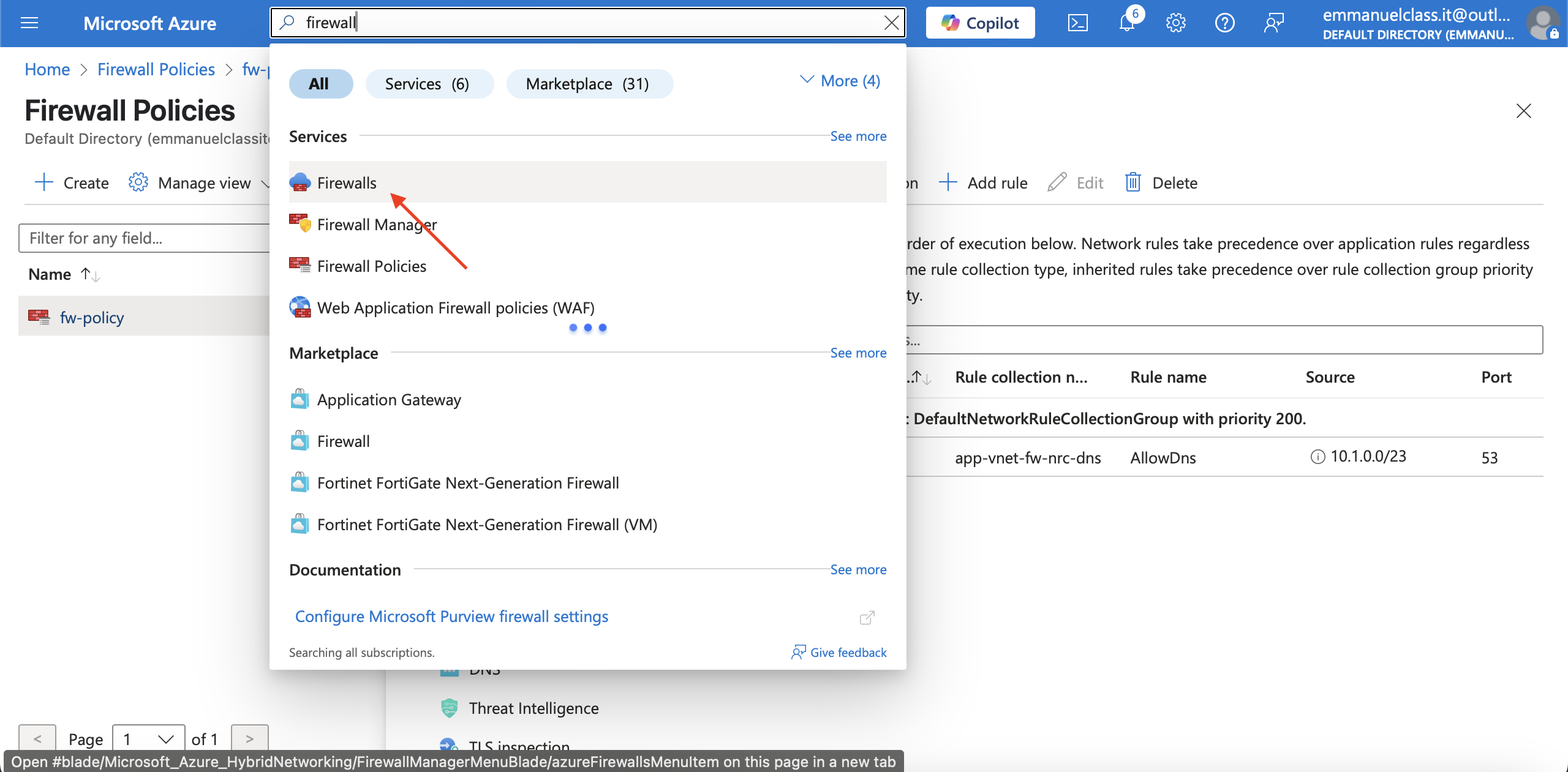Click the Firewall Policies service icon
Viewport: 1568px width, 772px height.
pos(300,266)
